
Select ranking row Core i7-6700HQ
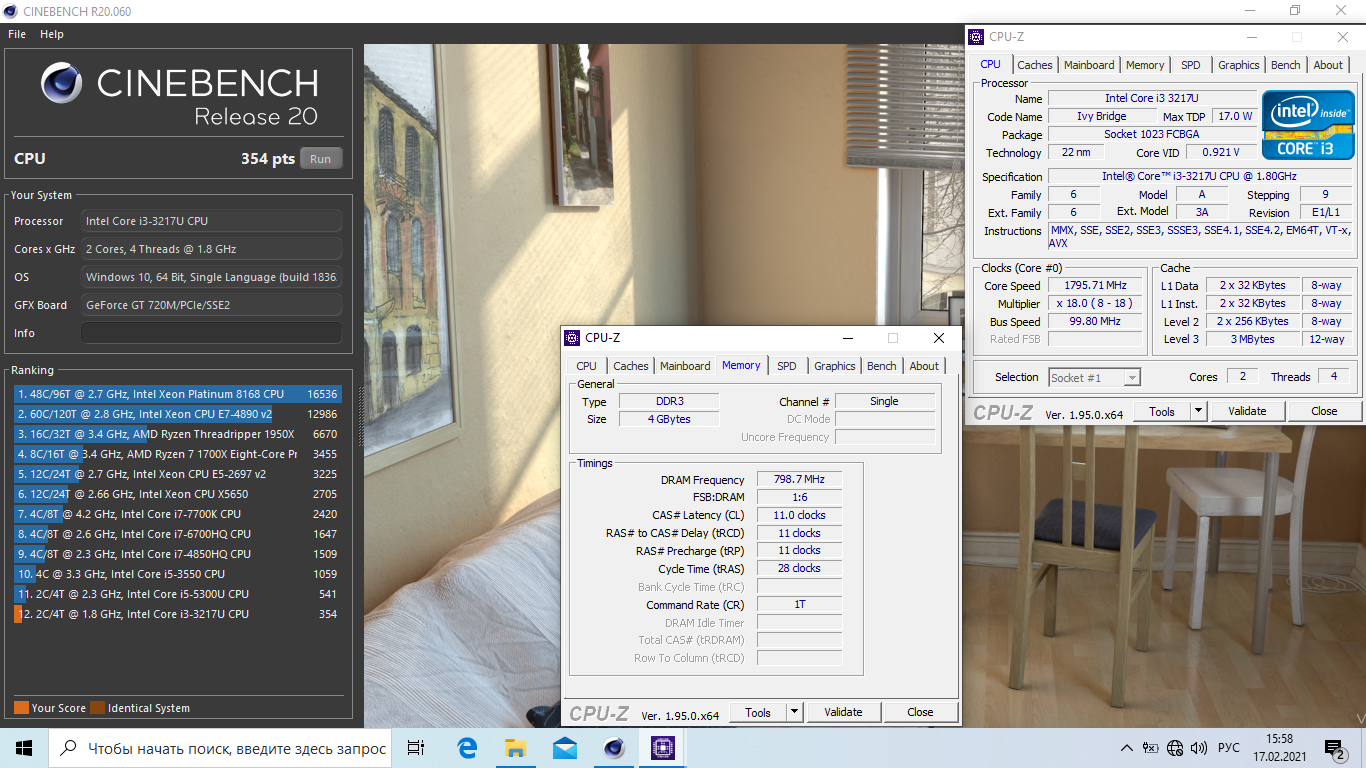[x=178, y=534]
